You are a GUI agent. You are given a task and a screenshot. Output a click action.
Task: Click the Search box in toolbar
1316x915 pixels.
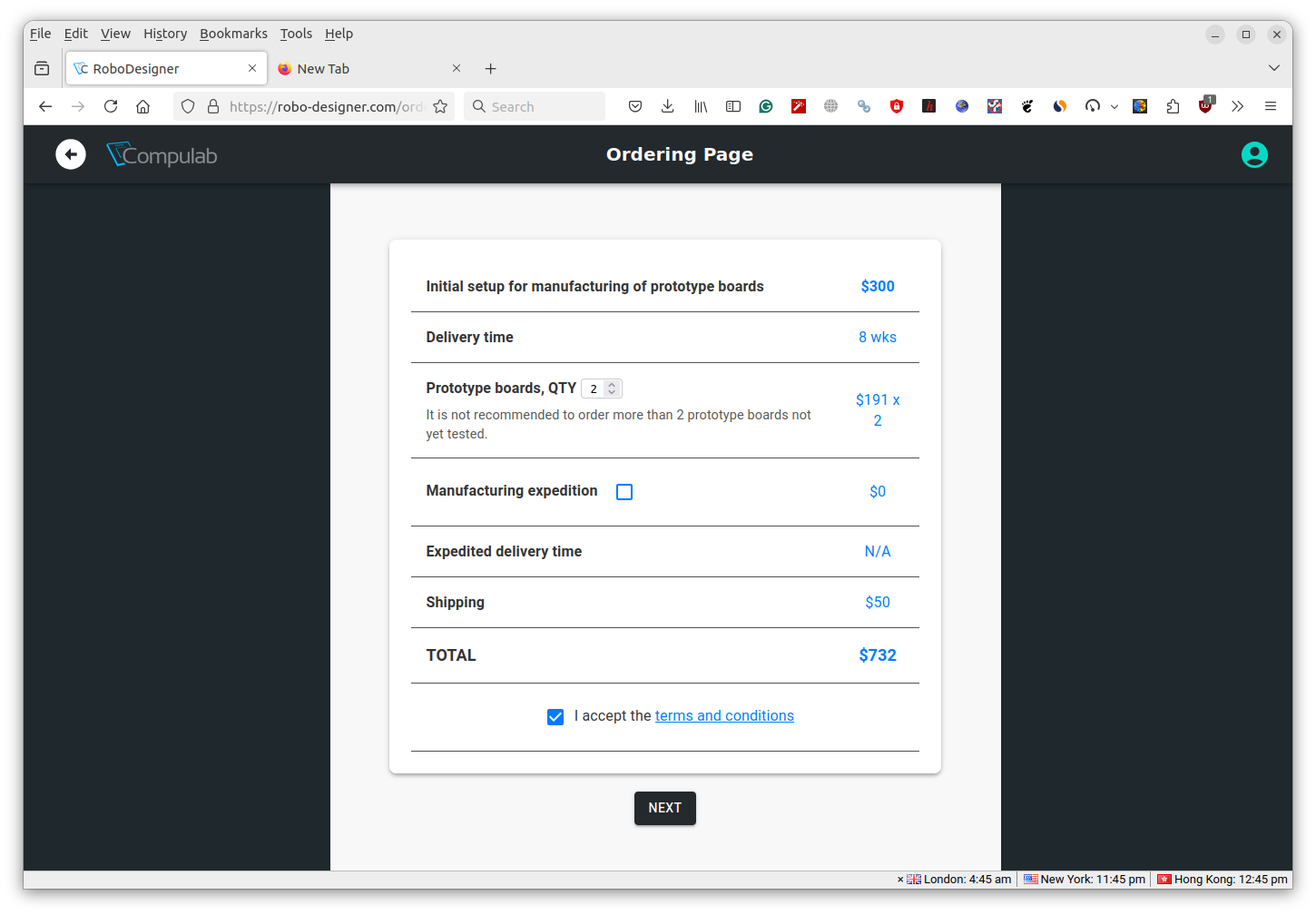point(535,106)
